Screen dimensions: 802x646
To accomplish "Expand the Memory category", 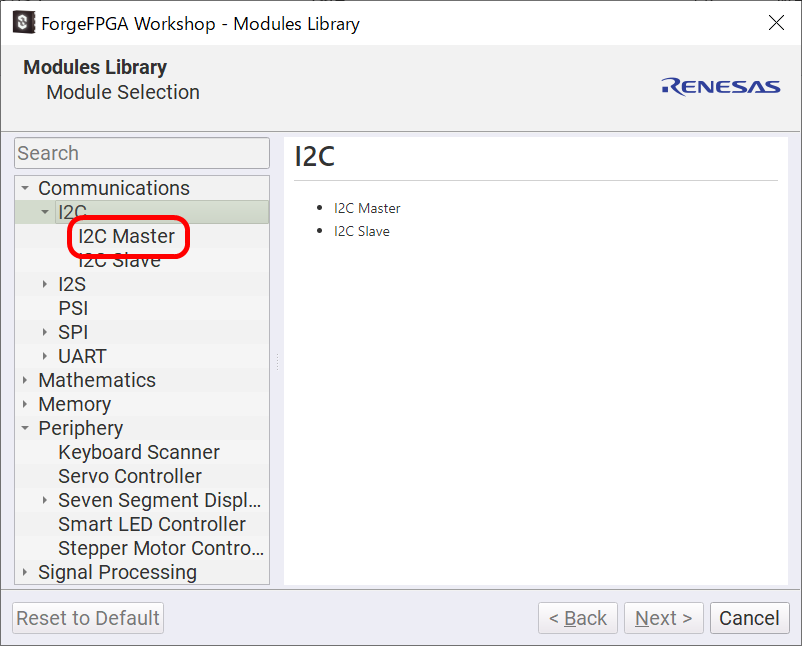I will tap(25, 404).
